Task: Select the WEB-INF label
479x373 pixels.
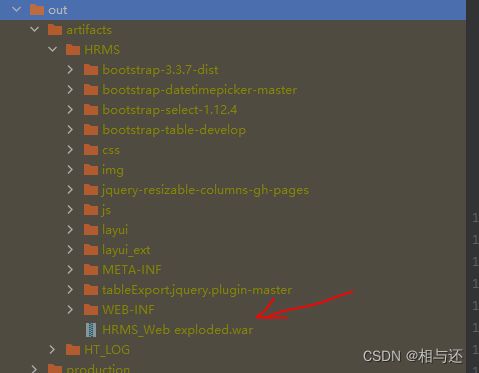Action: click(128, 310)
